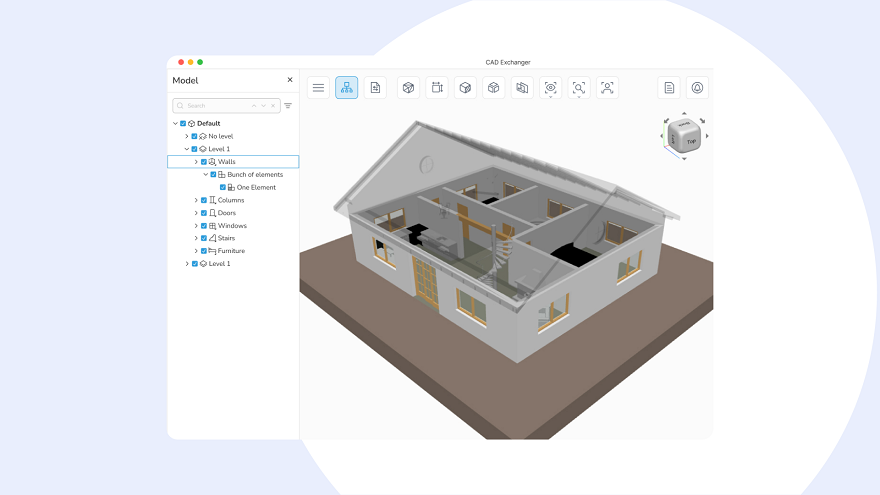Collapse the Bunch of elements node
880x495 pixels.
tap(205, 175)
